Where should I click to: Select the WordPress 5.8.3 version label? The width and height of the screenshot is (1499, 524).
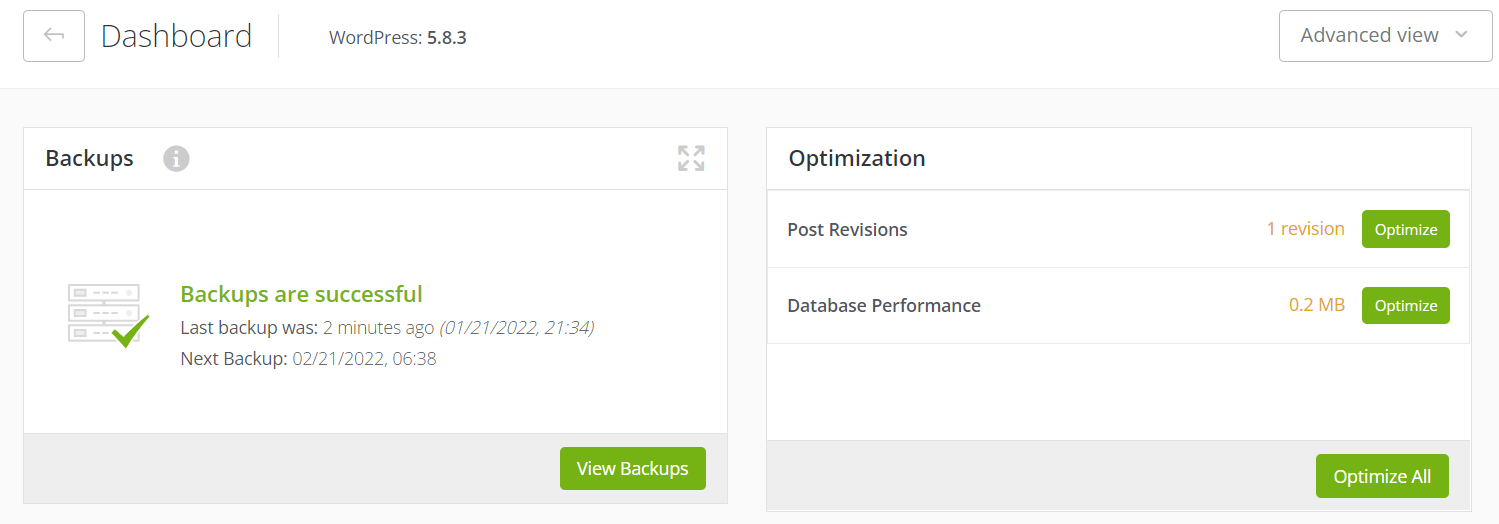click(x=398, y=38)
